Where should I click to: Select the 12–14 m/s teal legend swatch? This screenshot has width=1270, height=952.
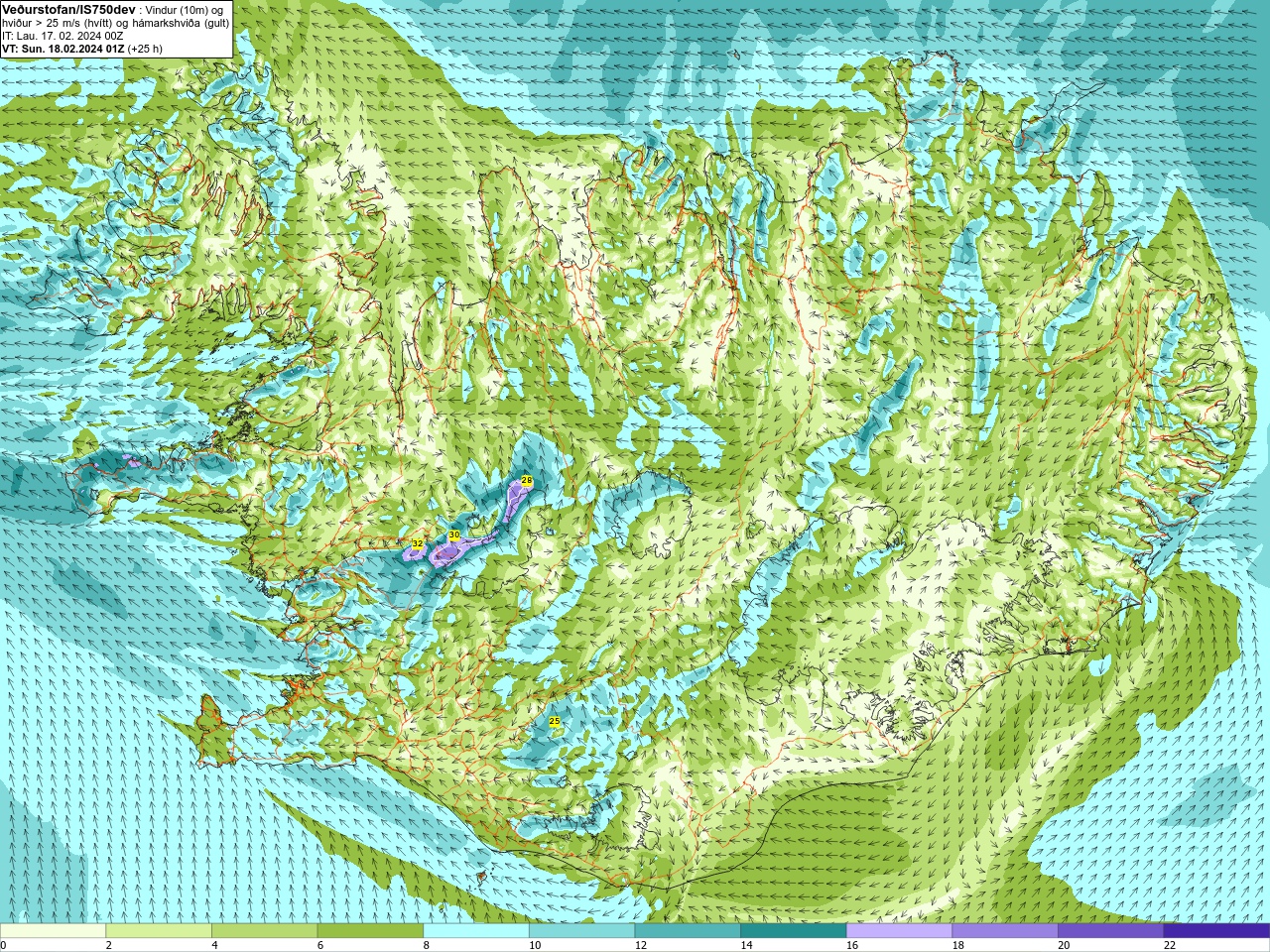(x=688, y=931)
